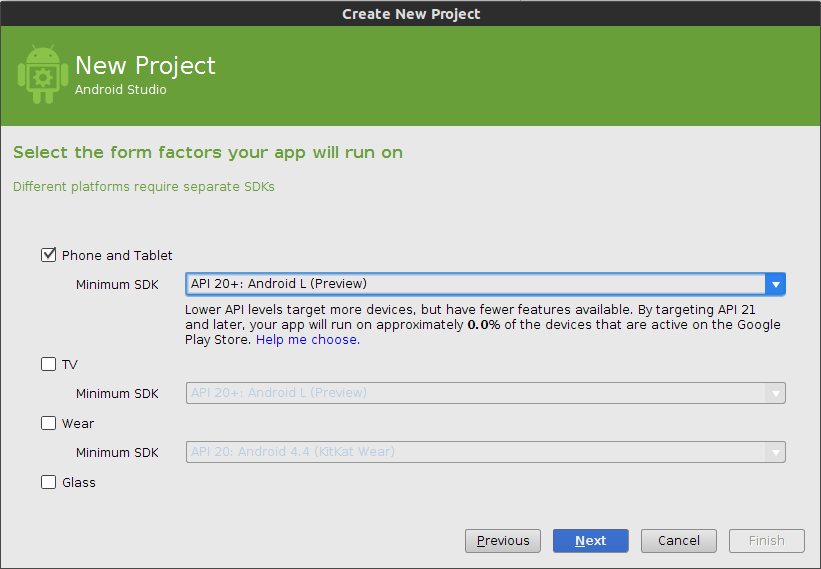This screenshot has width=821, height=569.
Task: Click the Phone and Tablet label
Action: (117, 255)
